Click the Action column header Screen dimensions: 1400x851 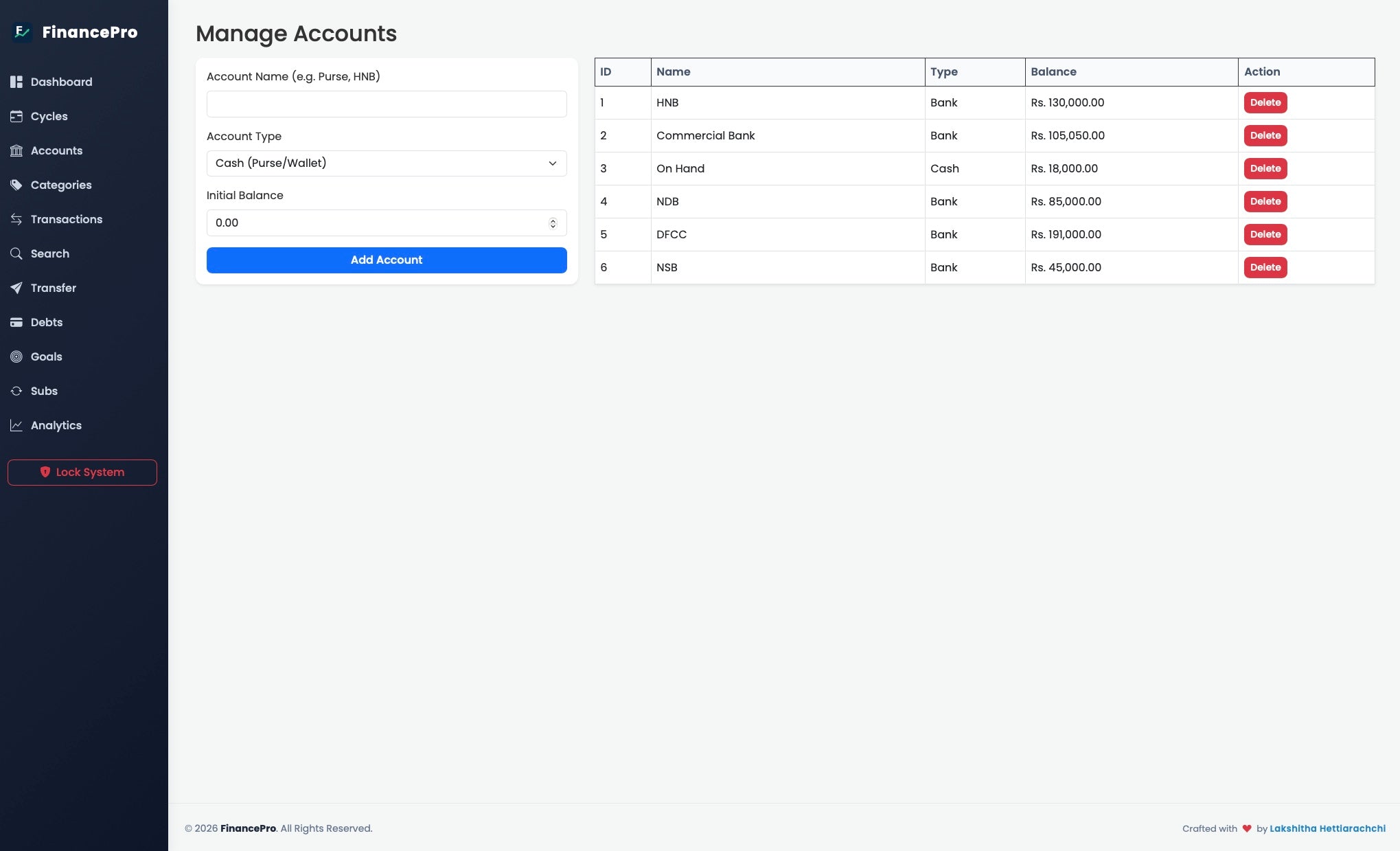[x=1307, y=72]
